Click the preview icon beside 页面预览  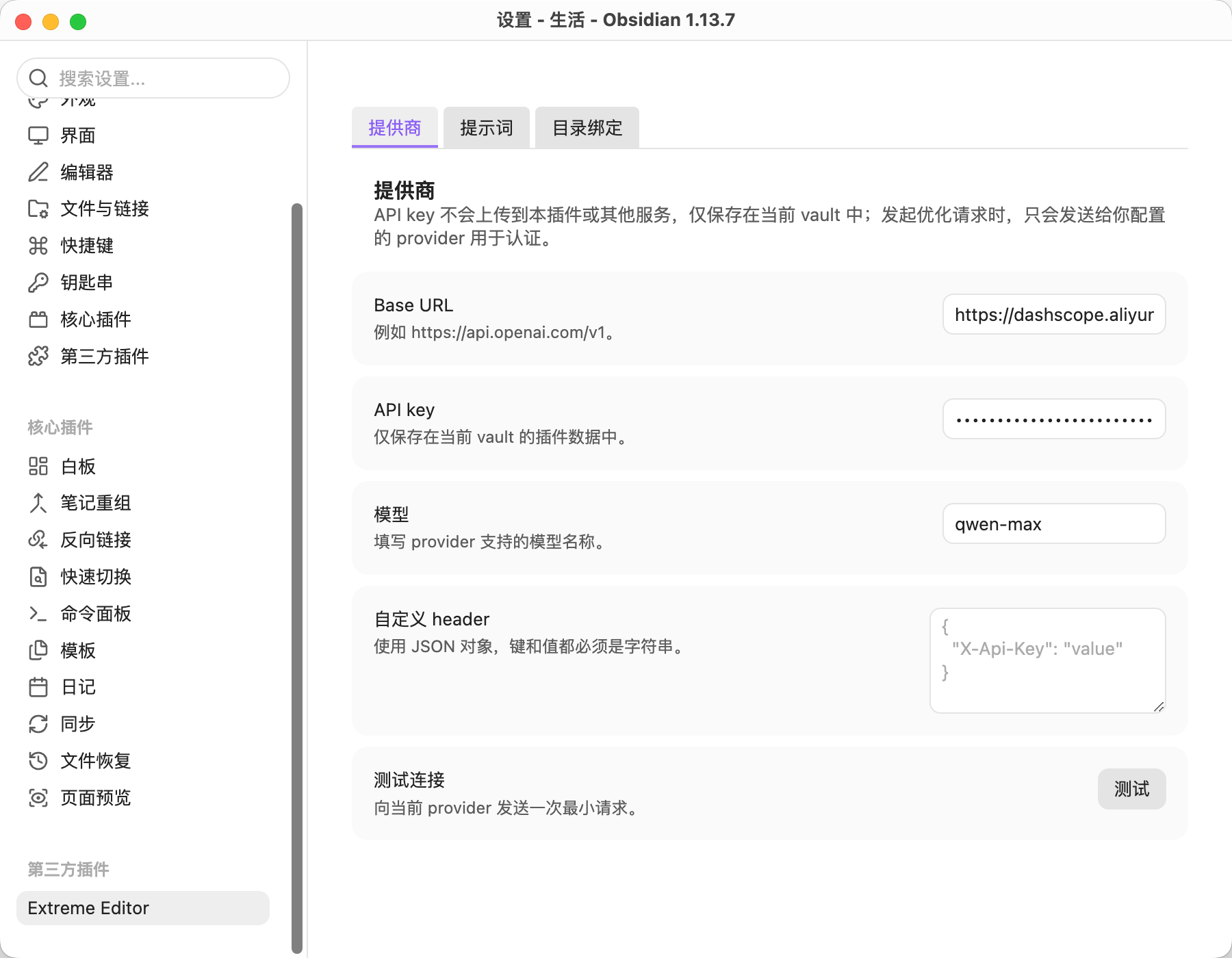coord(38,798)
